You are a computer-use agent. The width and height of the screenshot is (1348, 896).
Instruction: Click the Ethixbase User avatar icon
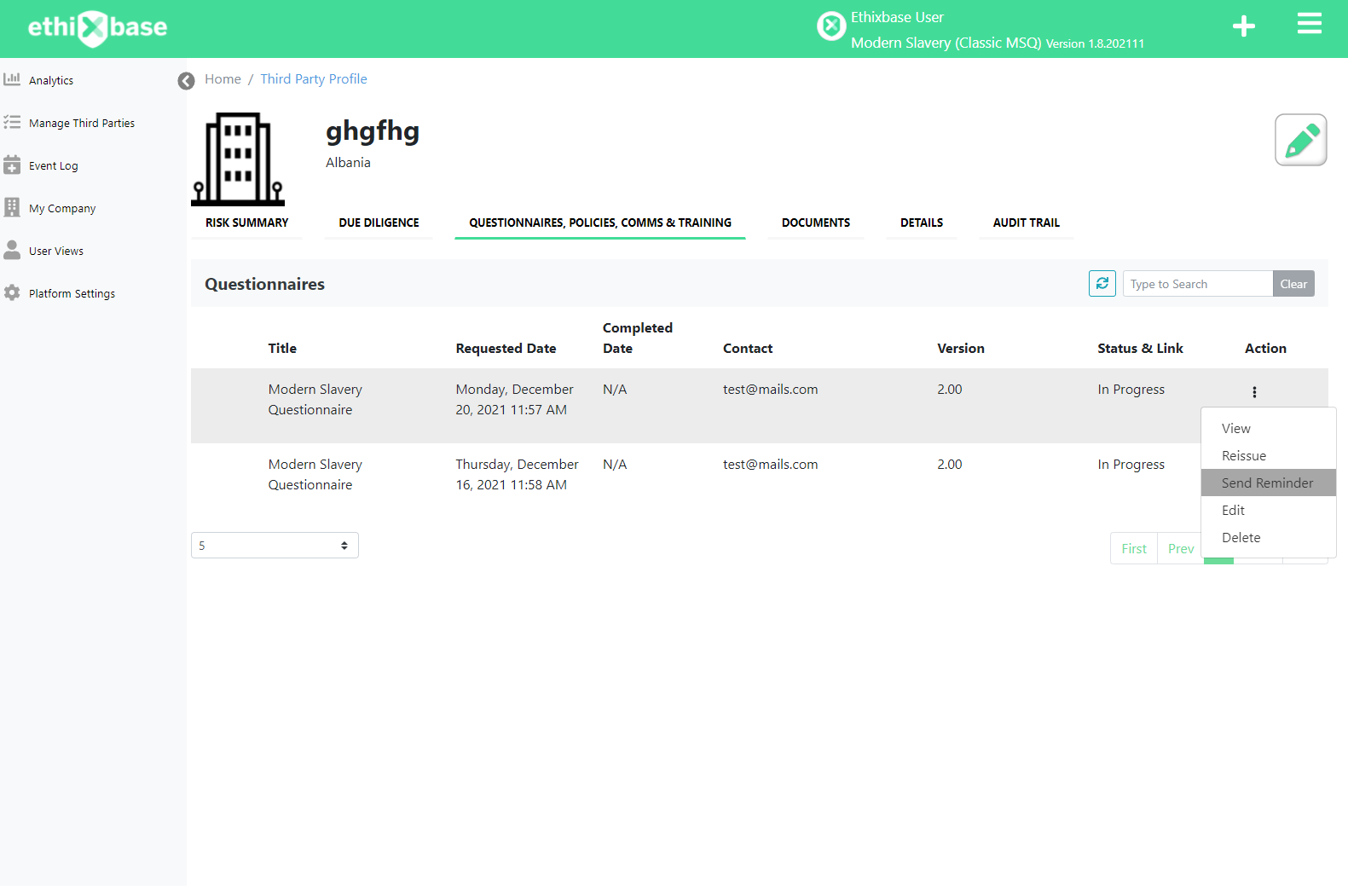(831, 26)
